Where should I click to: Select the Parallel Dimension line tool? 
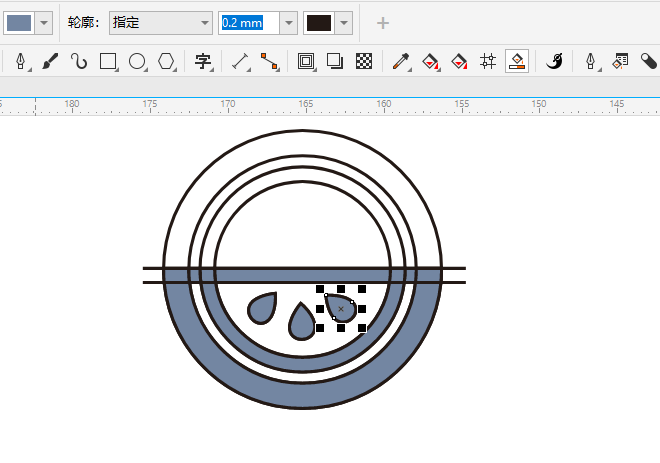240,62
